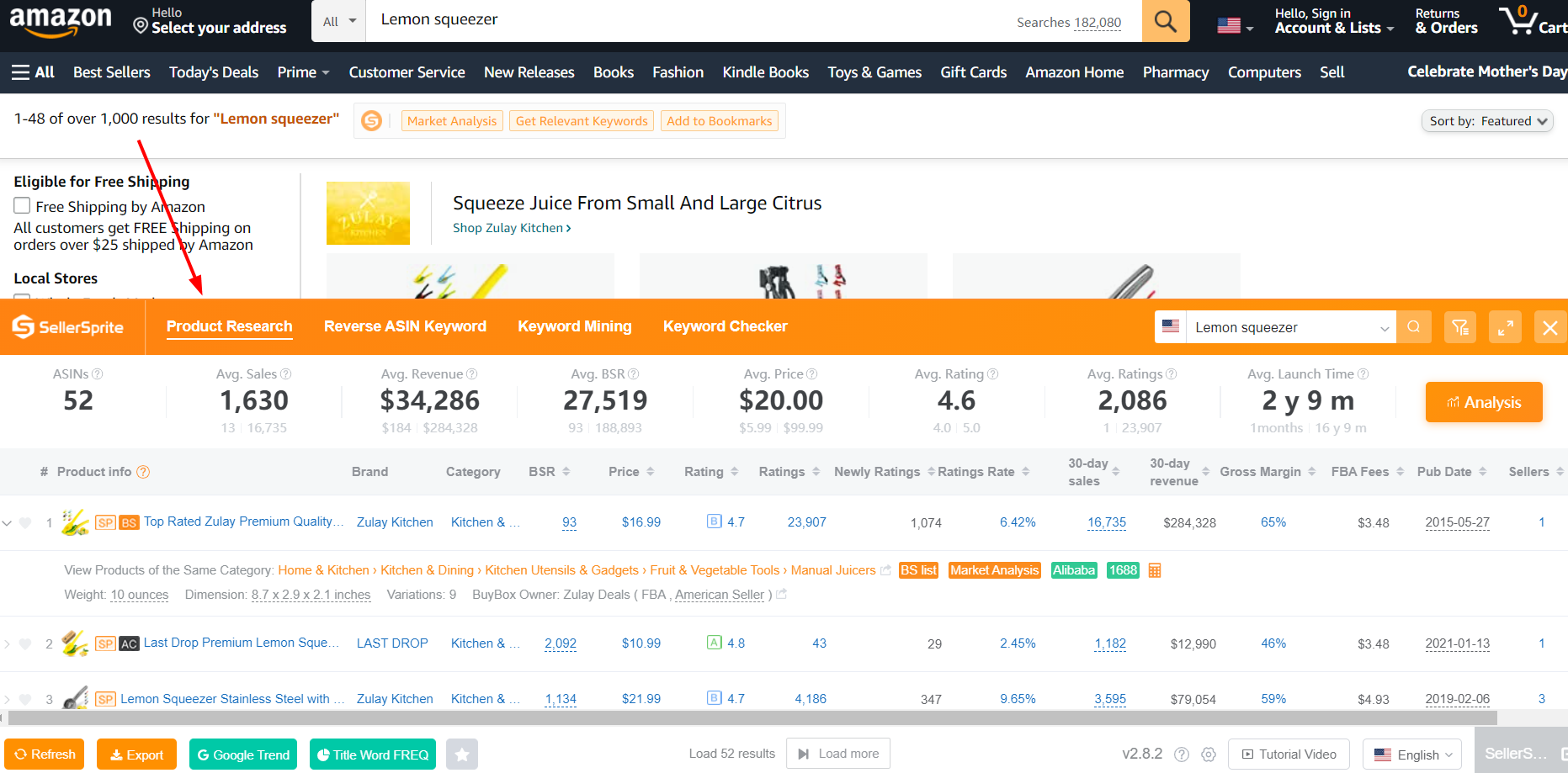Click the Amazon search magnifier button

[1165, 21]
